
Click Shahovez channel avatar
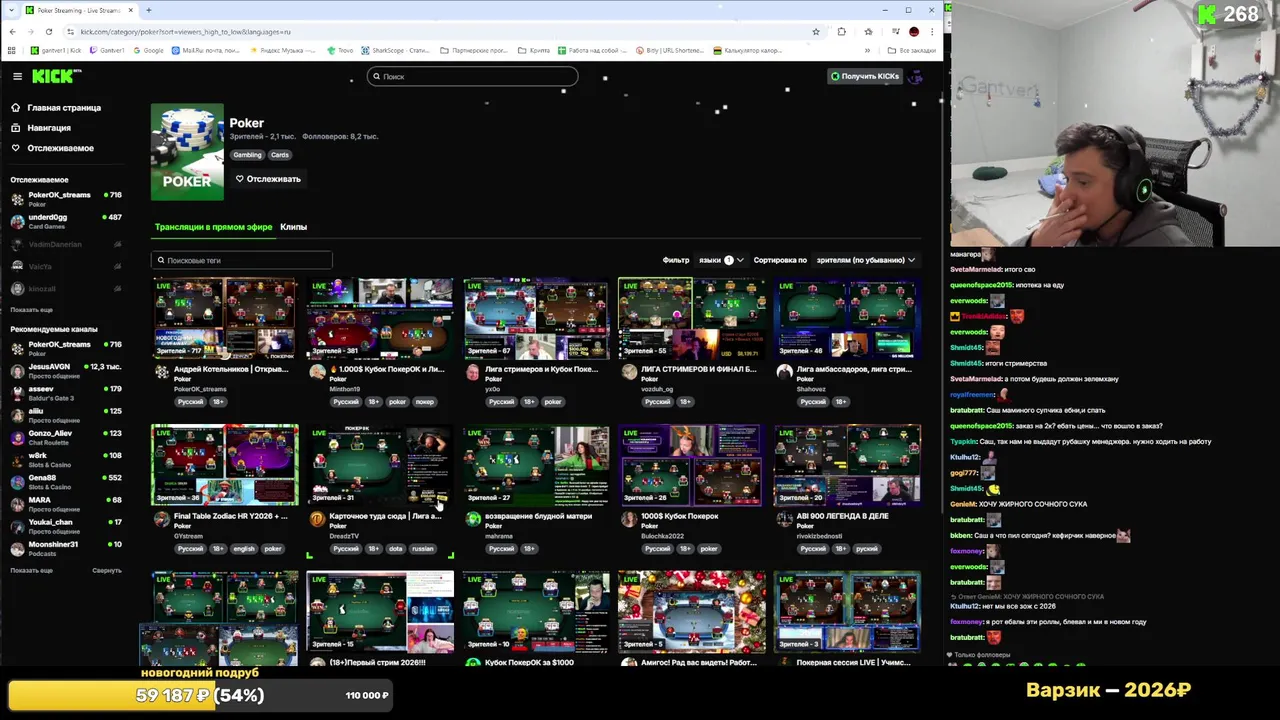coord(785,373)
